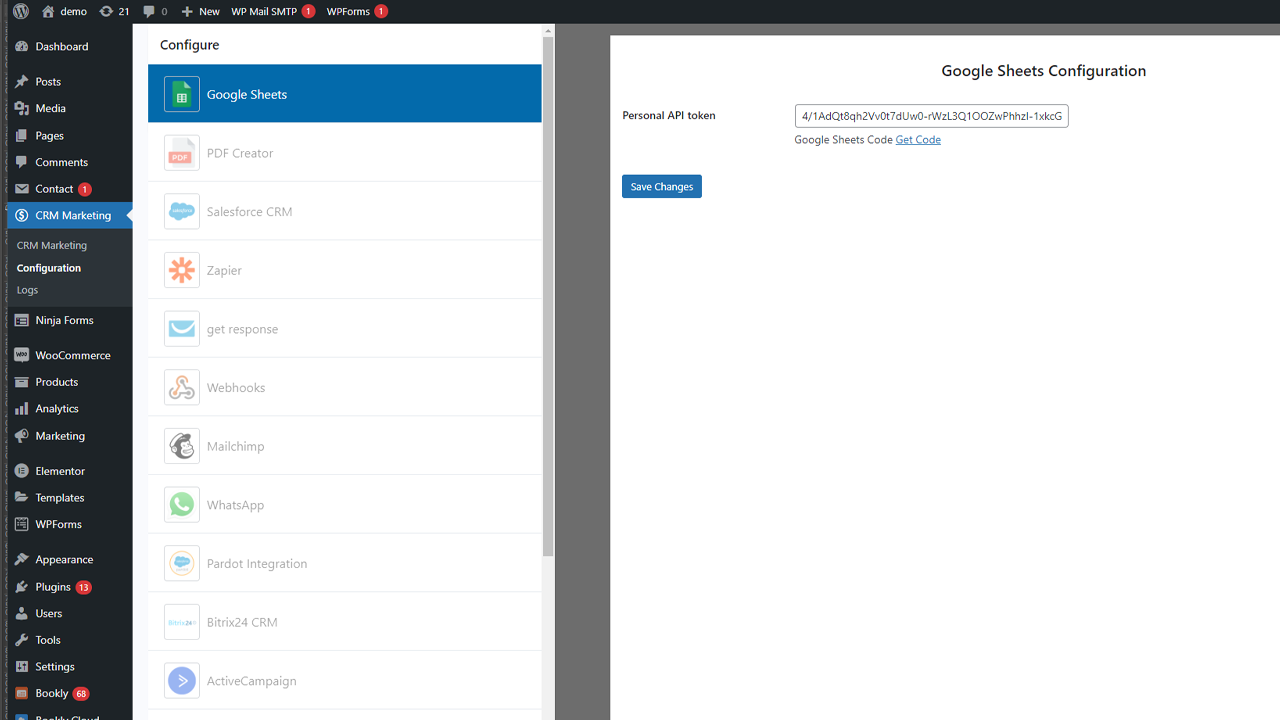
Task: Click the Google Sheets Configuration heading
Action: (x=1044, y=71)
